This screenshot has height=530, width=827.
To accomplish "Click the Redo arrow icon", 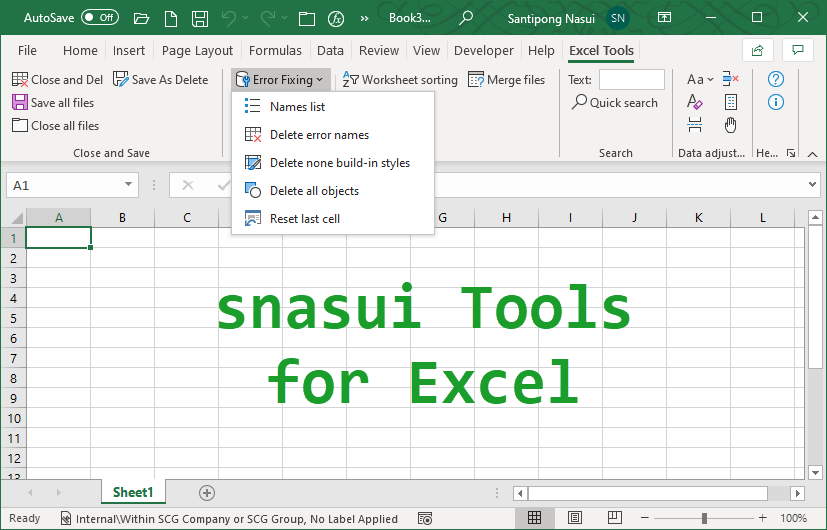I will coord(268,18).
